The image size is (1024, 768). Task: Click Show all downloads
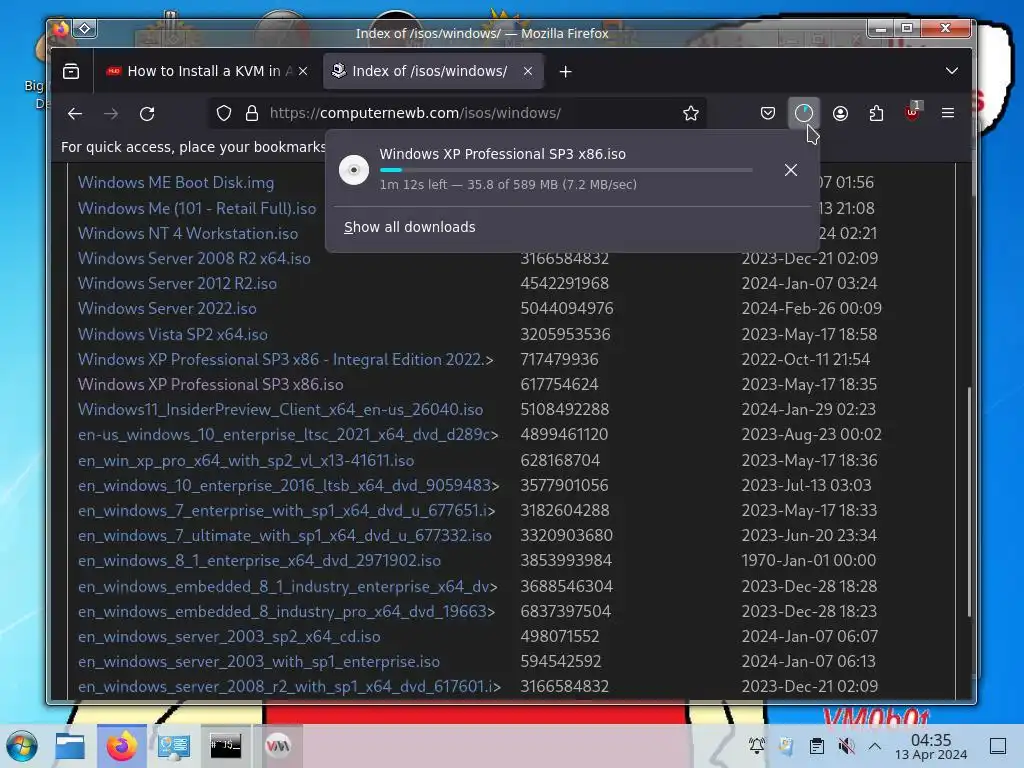point(409,227)
